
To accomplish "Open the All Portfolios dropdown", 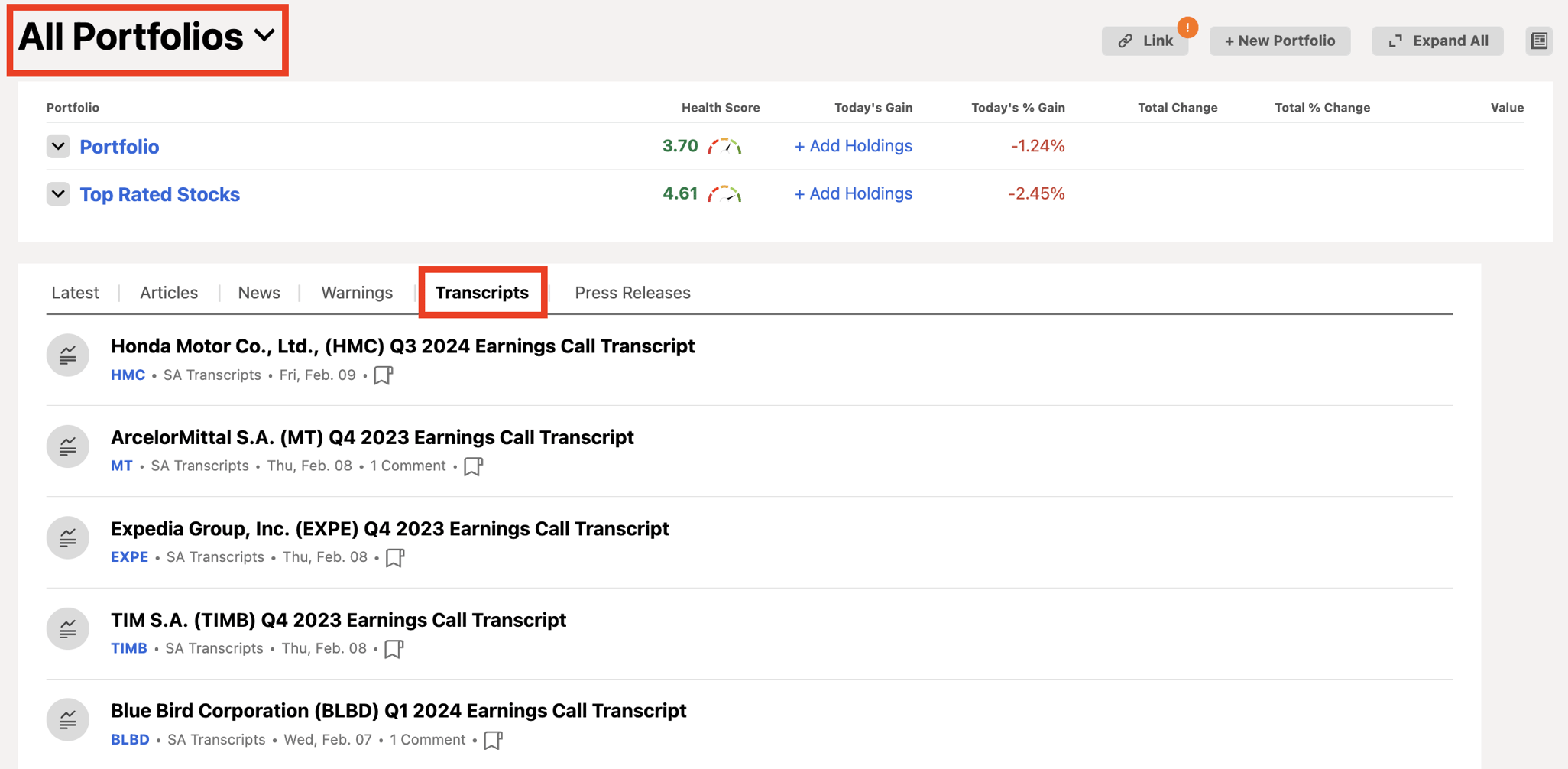I will [147, 37].
